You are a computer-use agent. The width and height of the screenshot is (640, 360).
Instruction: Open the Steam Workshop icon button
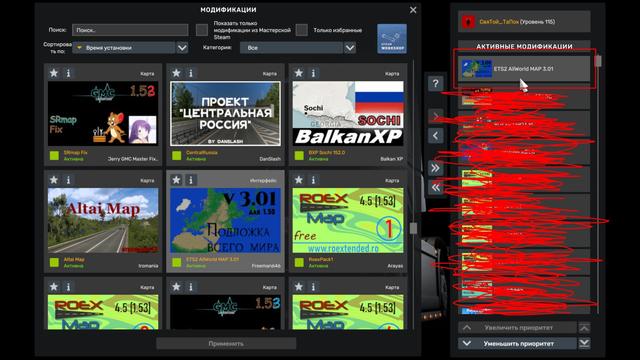click(392, 39)
